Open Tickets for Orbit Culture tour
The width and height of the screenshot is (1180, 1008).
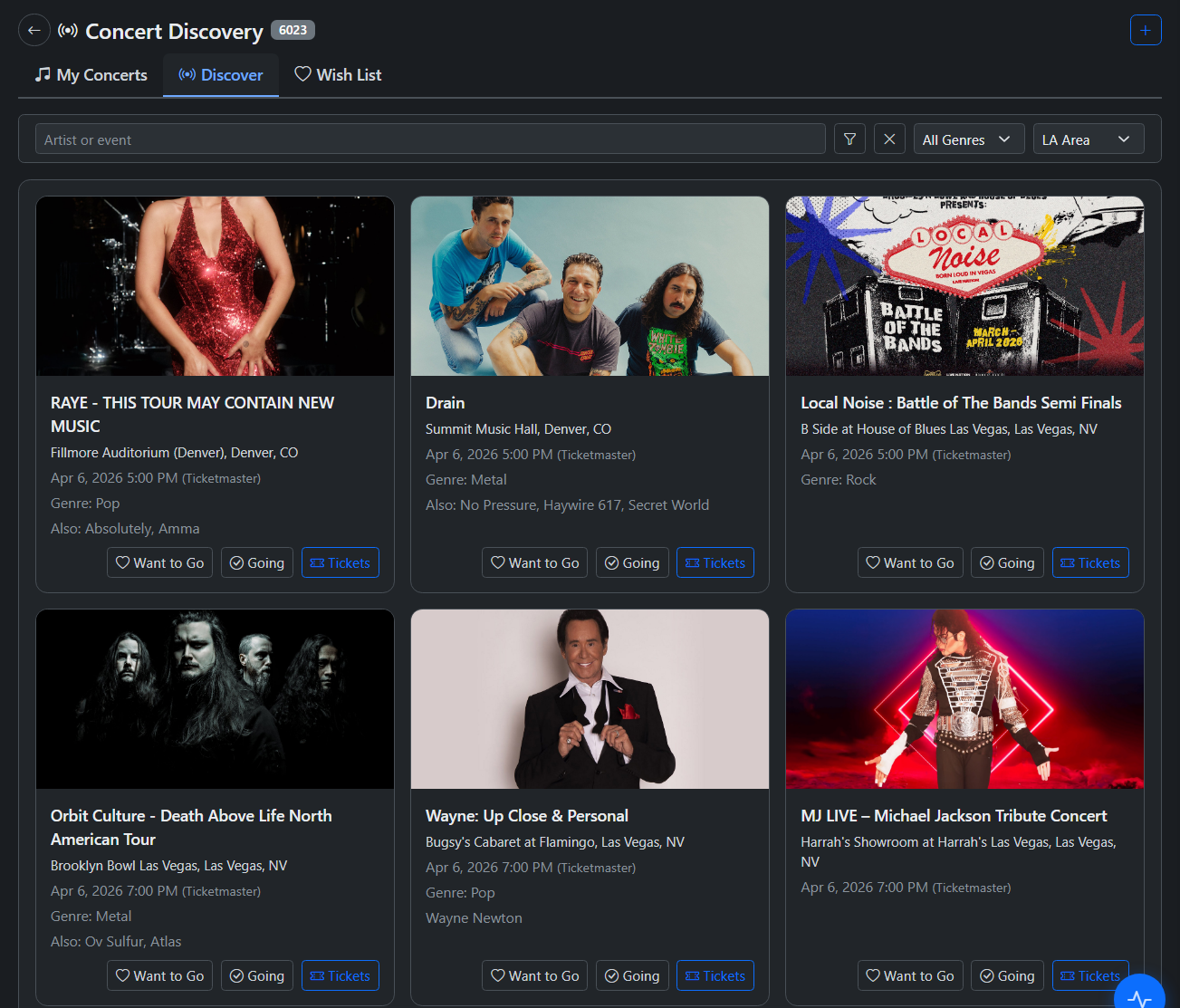[340, 976]
